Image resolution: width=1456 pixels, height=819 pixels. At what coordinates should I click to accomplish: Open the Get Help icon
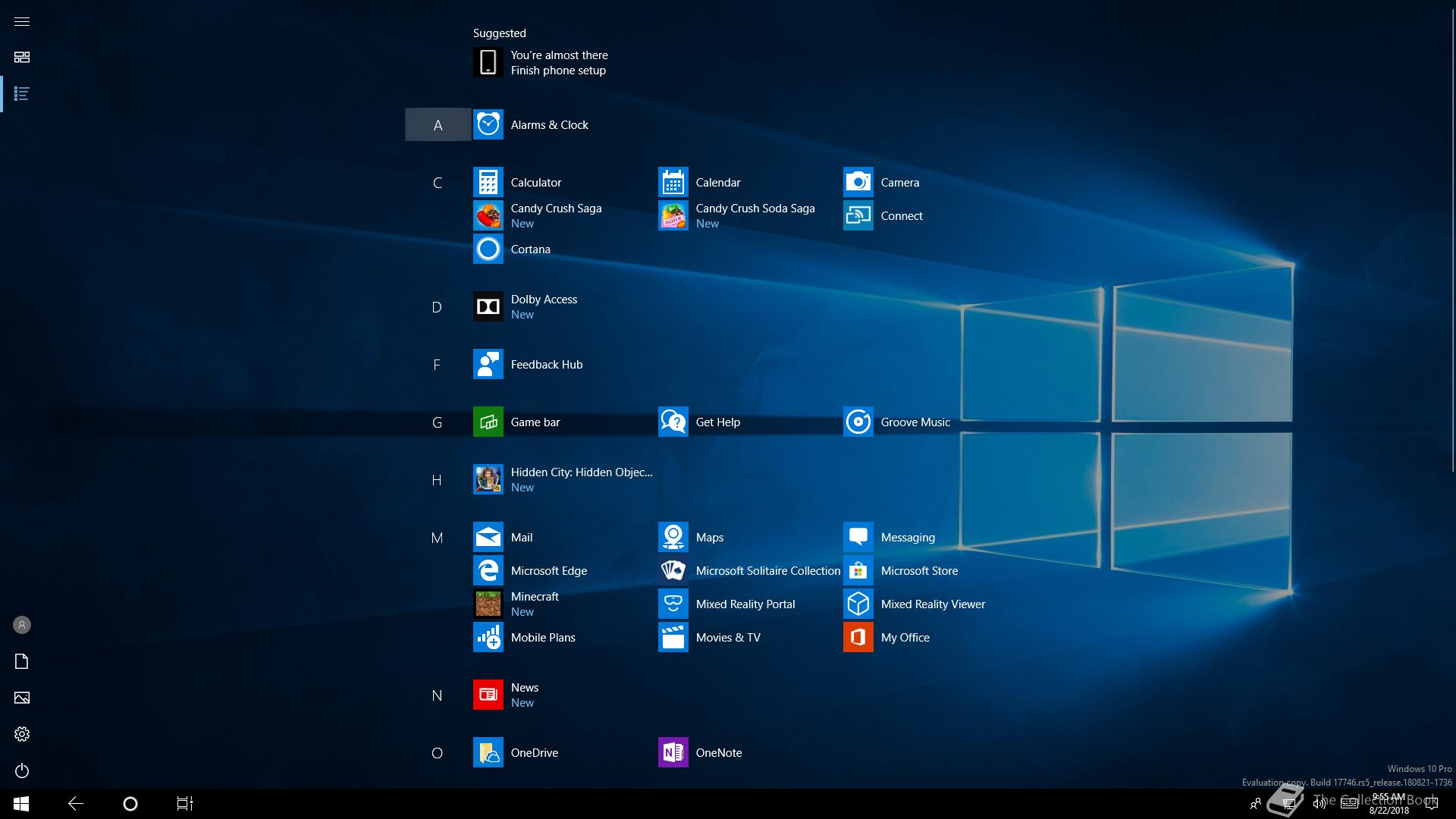coord(673,422)
